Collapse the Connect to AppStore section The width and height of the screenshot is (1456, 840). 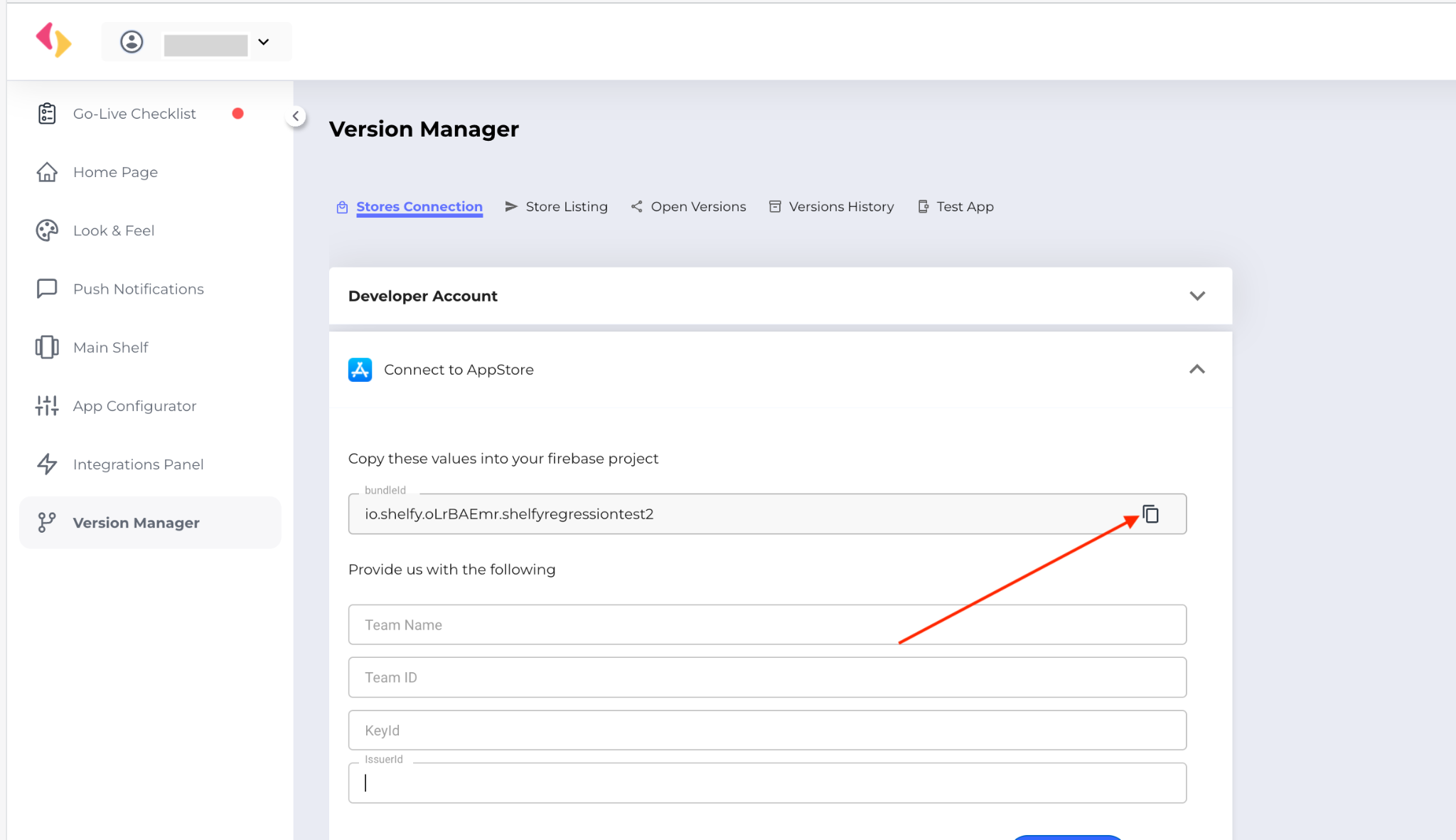point(1197,369)
